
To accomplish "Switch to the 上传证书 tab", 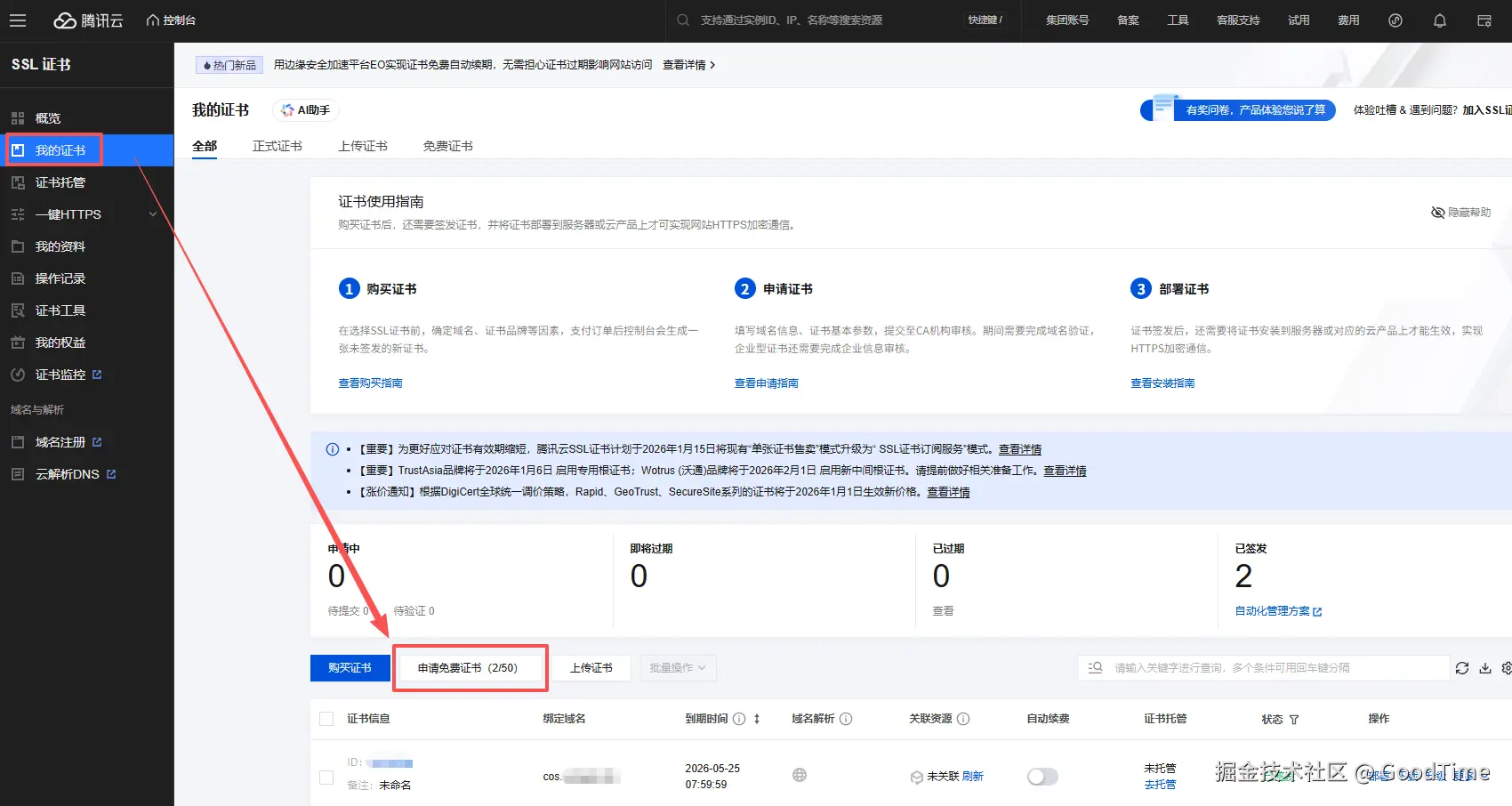I will click(363, 146).
